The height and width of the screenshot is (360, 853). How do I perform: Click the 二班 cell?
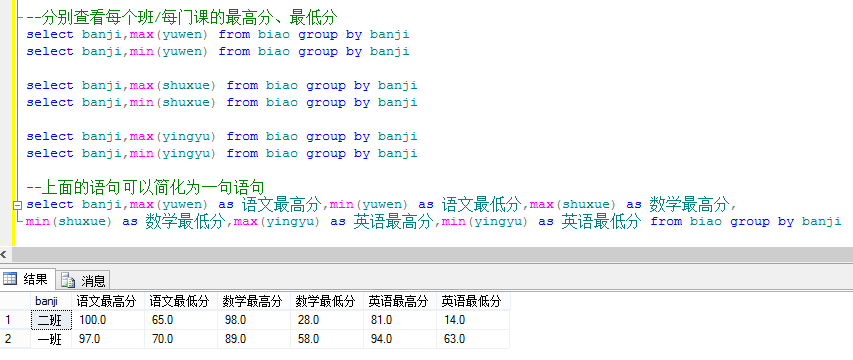[x=51, y=320]
